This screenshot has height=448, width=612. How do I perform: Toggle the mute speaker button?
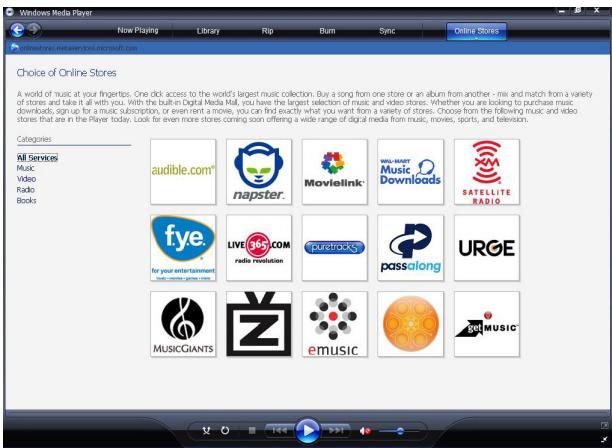click(365, 431)
